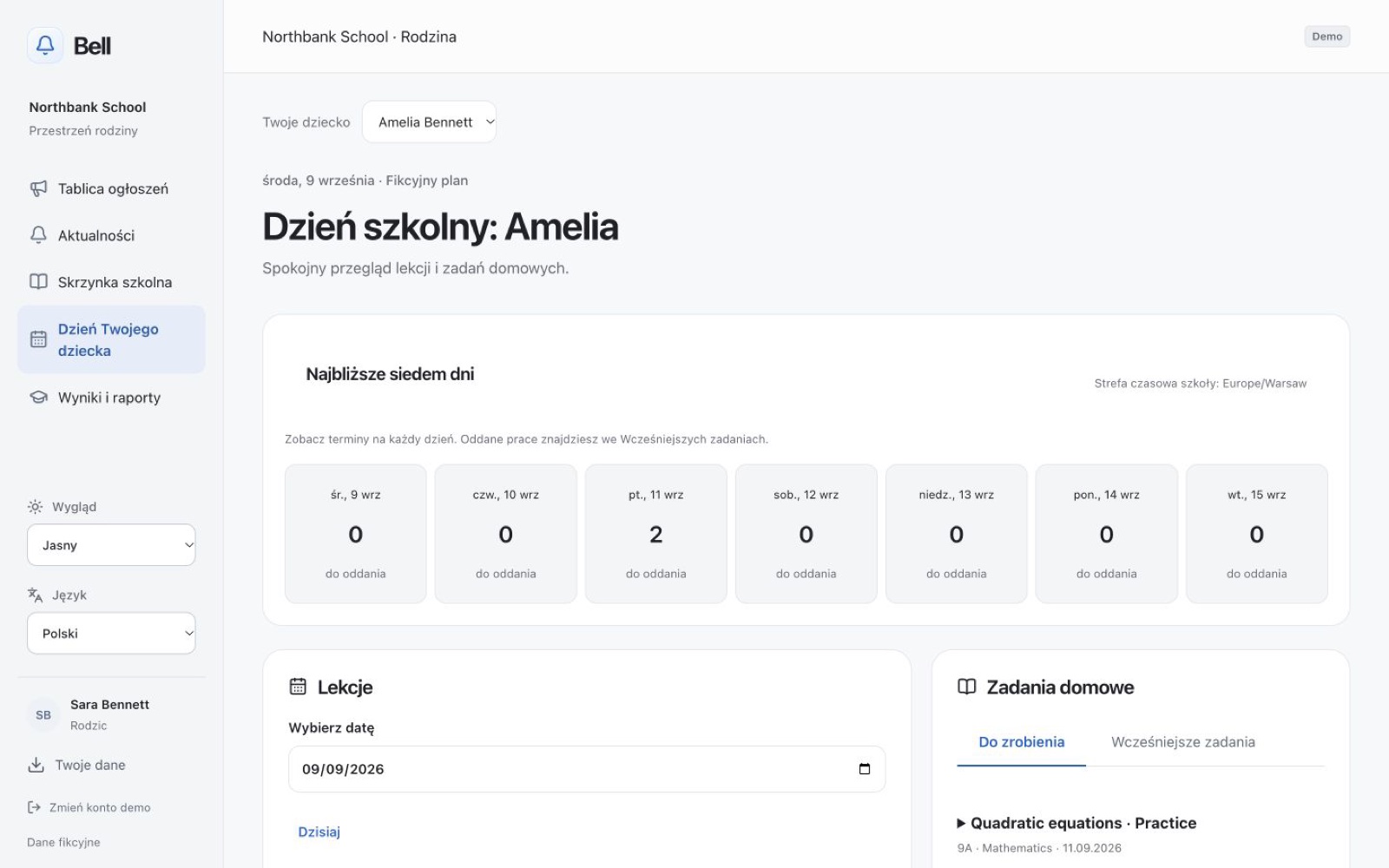Click the Sara Bennett user name

click(109, 705)
